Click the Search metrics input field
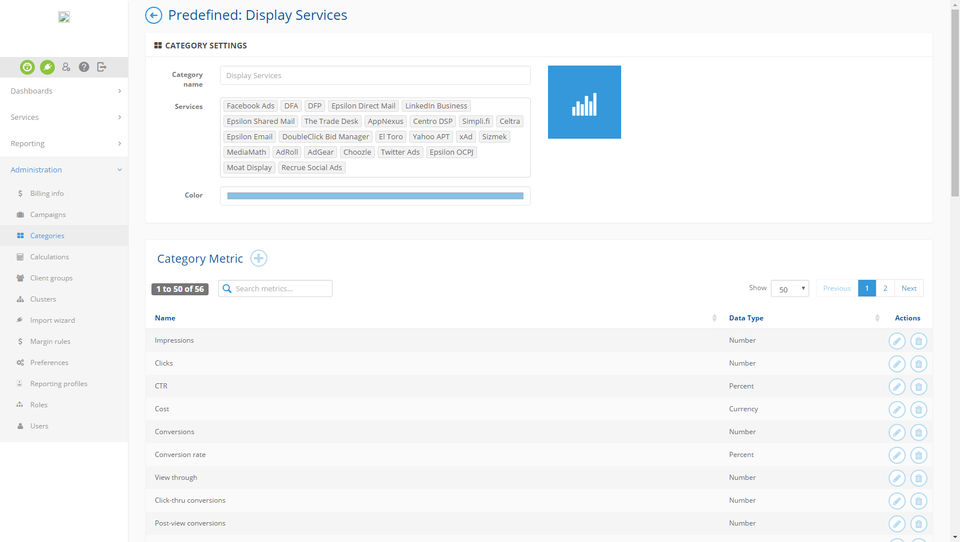 276,288
